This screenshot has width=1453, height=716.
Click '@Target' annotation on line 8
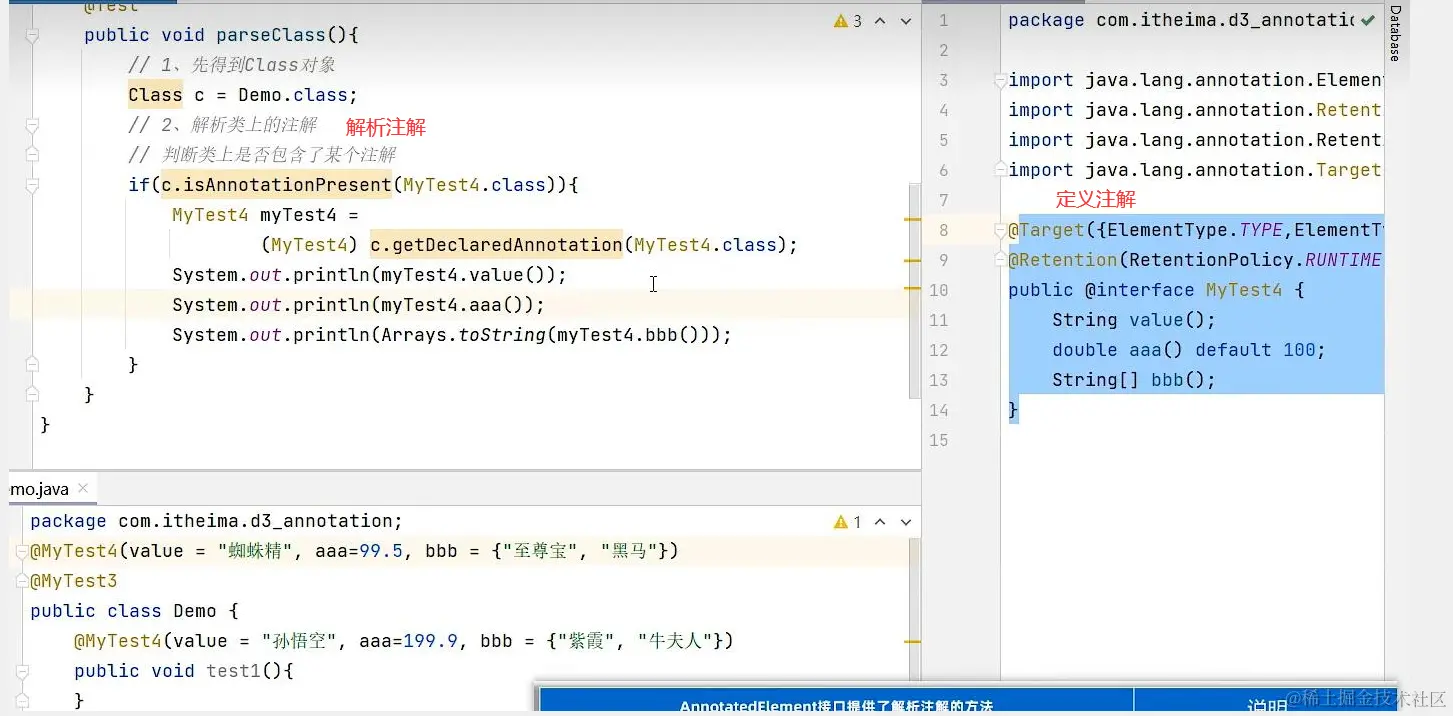coord(1047,230)
